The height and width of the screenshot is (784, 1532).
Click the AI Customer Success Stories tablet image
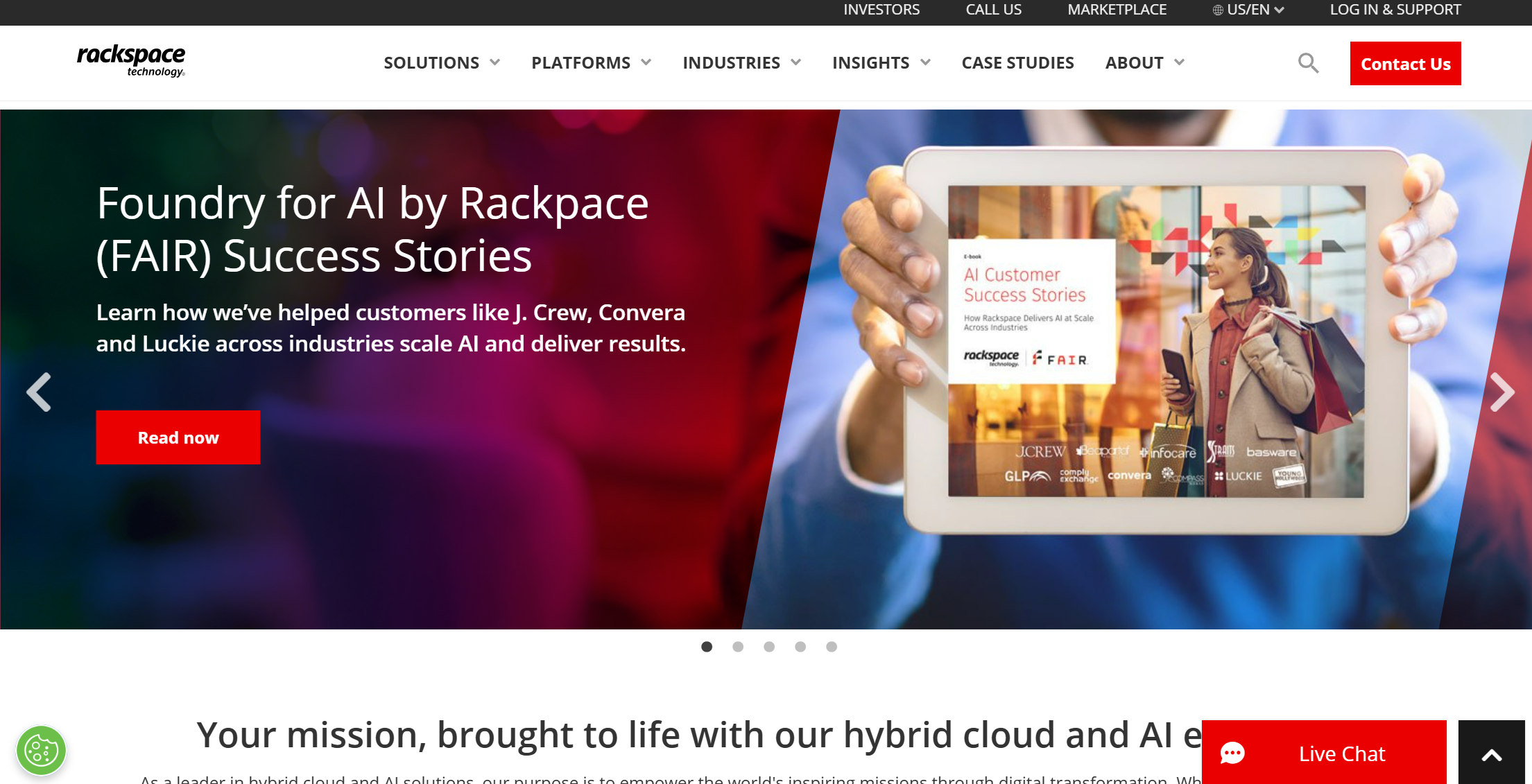click(1156, 341)
